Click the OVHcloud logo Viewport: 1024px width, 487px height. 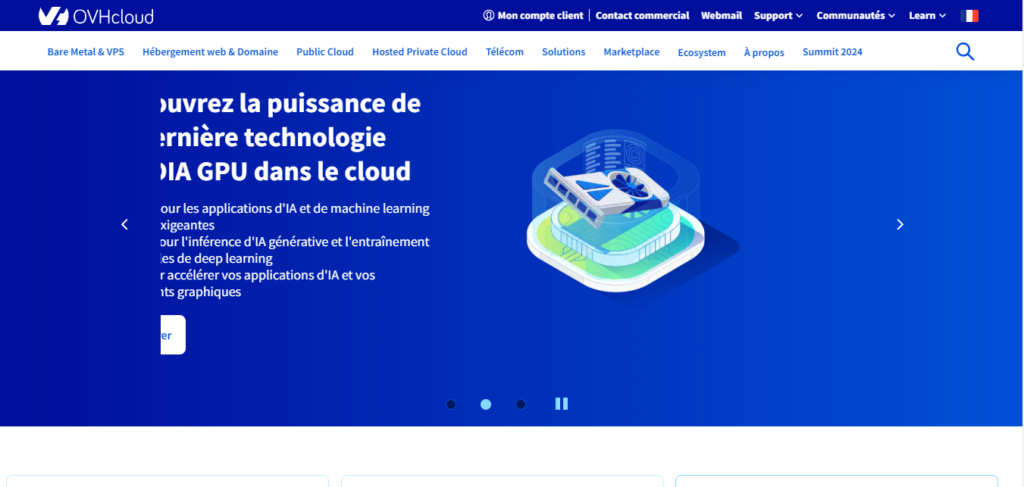95,16
